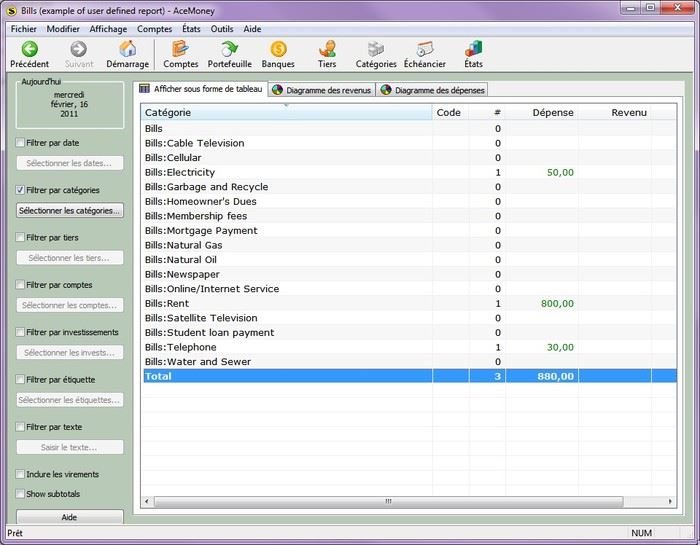The height and width of the screenshot is (545, 700).
Task: Click the greyed Suivant arrow icon
Action: (79, 49)
